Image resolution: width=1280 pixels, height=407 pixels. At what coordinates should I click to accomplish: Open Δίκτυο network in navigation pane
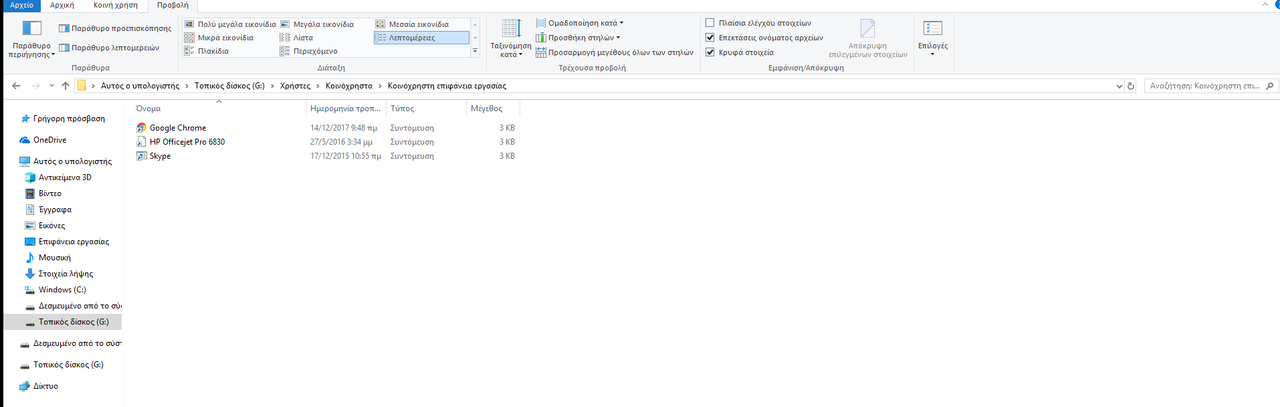[39, 385]
